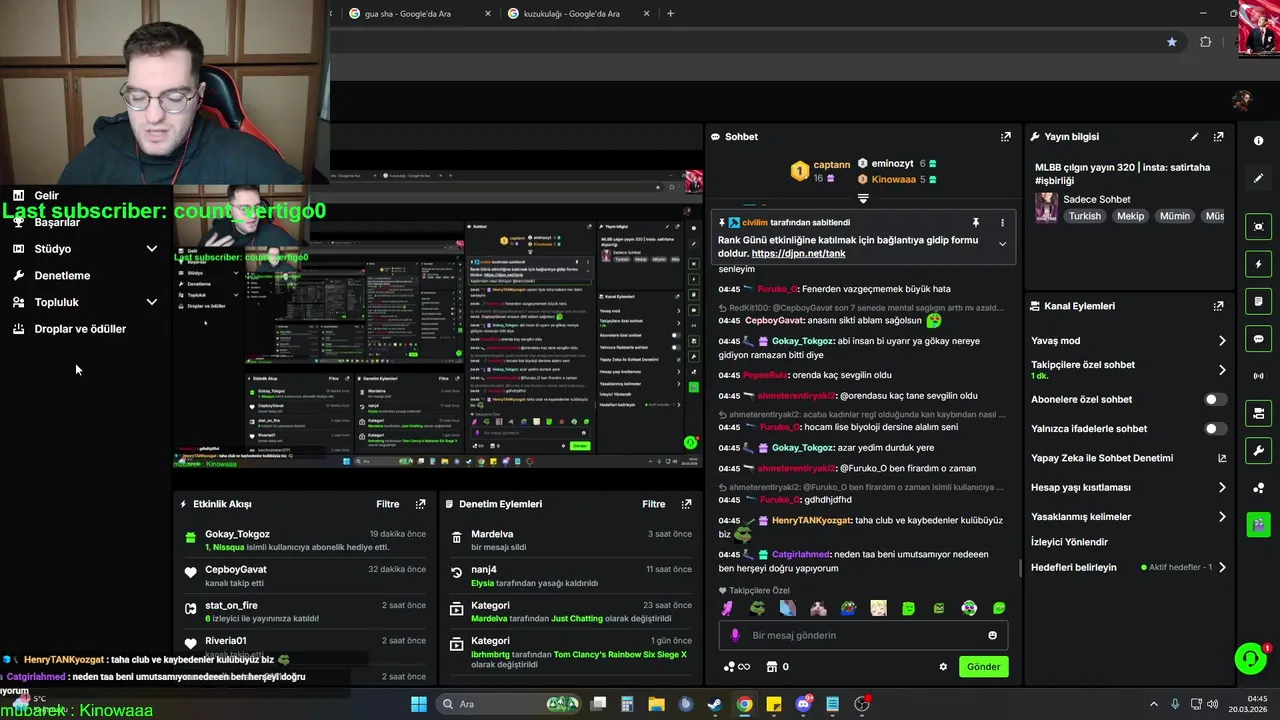
Task: Open Yasaklanmış kelimeler arrow
Action: pyautogui.click(x=1222, y=517)
